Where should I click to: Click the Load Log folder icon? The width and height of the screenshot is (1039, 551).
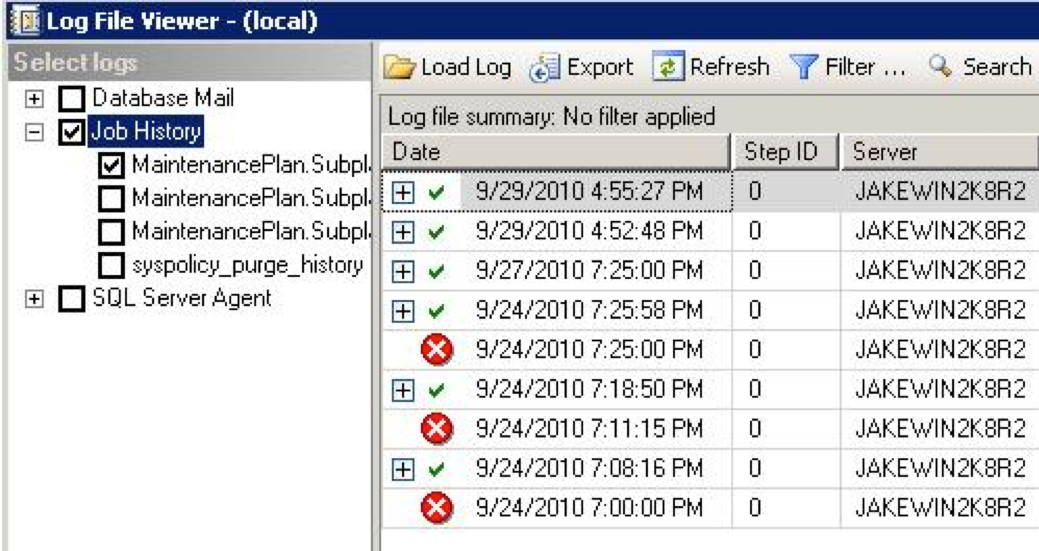401,68
